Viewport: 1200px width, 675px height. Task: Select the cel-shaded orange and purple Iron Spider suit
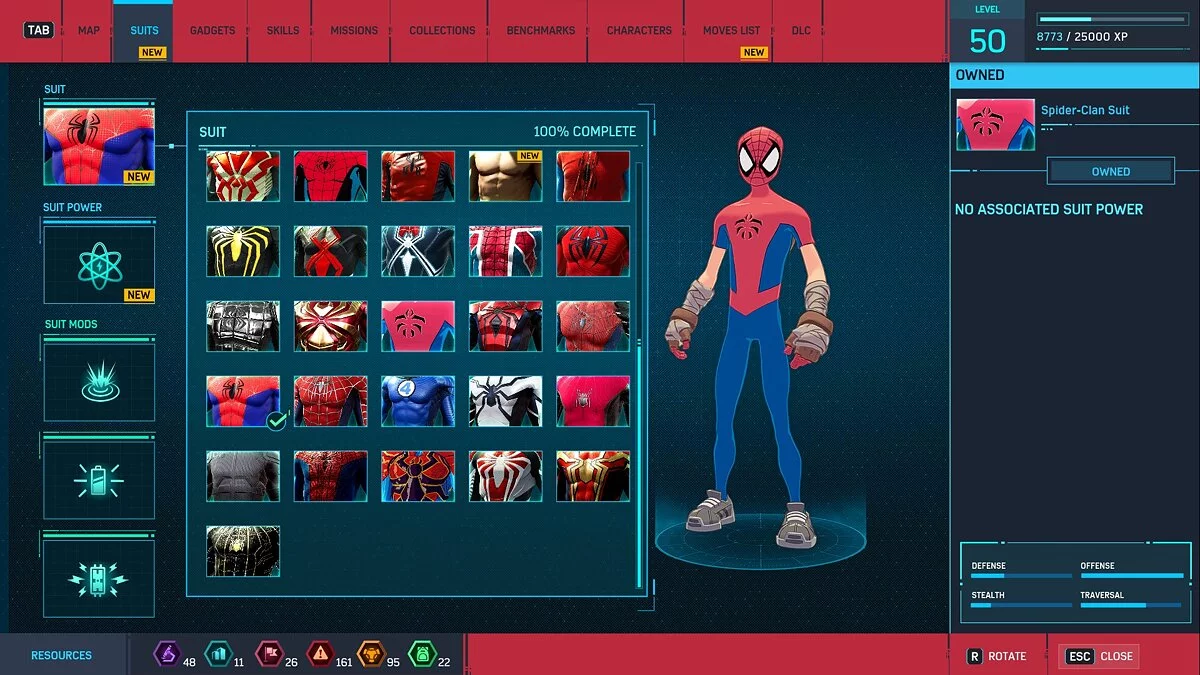(418, 476)
